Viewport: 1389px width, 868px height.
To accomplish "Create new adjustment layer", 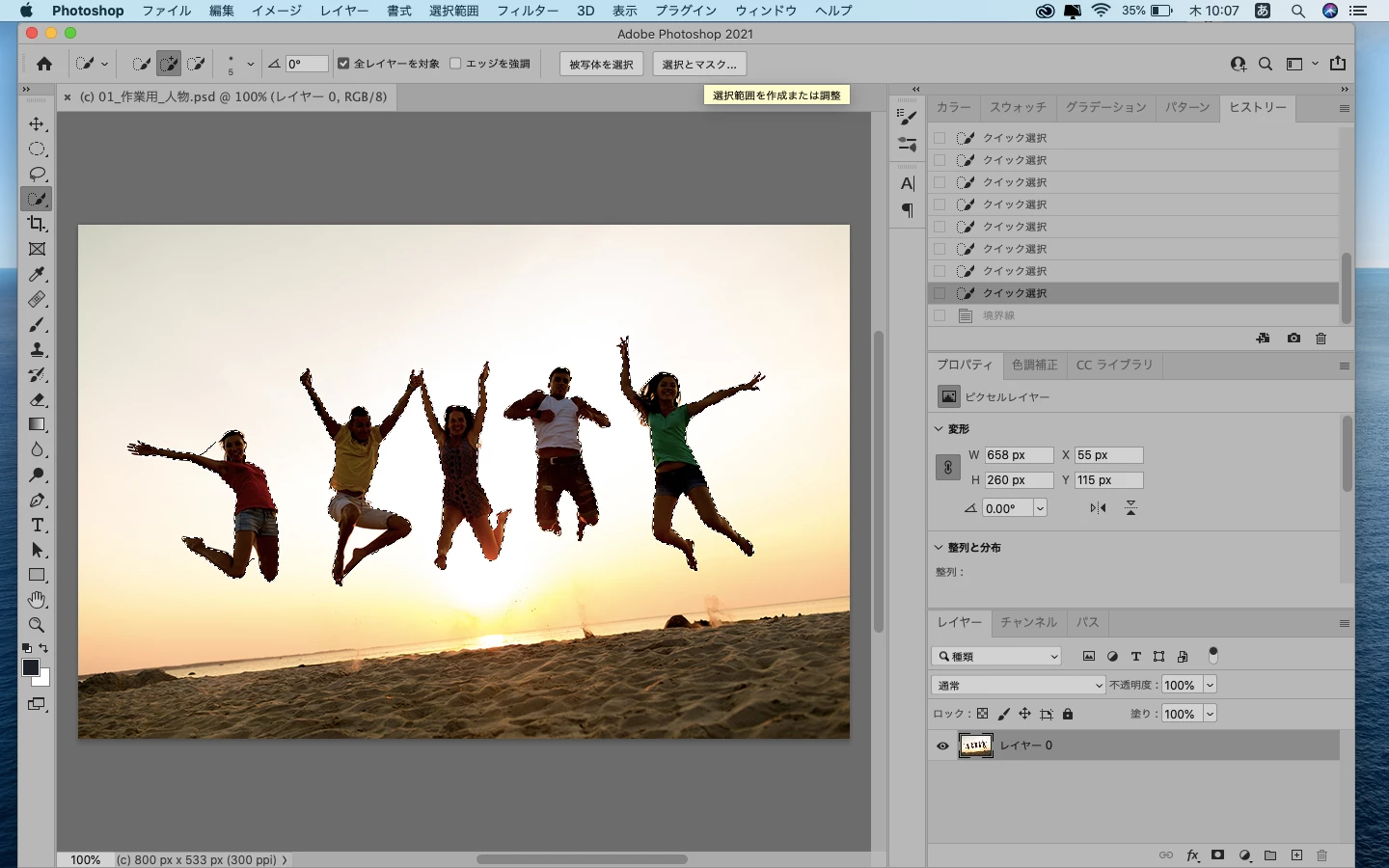I will pos(1244,855).
